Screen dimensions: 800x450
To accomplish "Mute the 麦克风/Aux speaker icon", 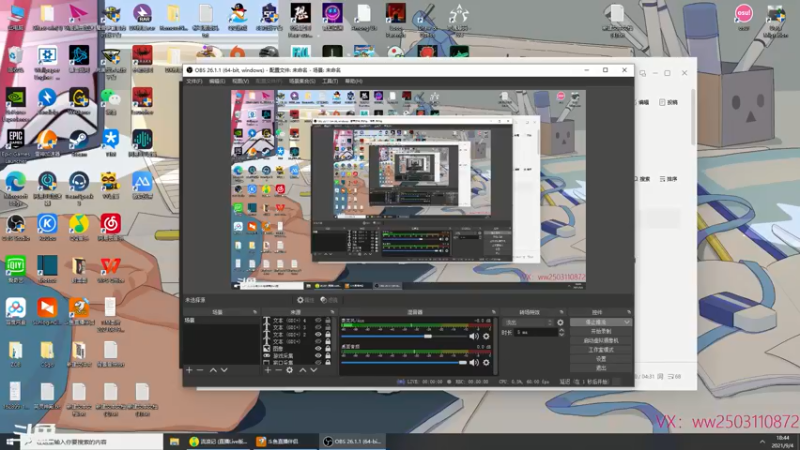I will pos(474,336).
